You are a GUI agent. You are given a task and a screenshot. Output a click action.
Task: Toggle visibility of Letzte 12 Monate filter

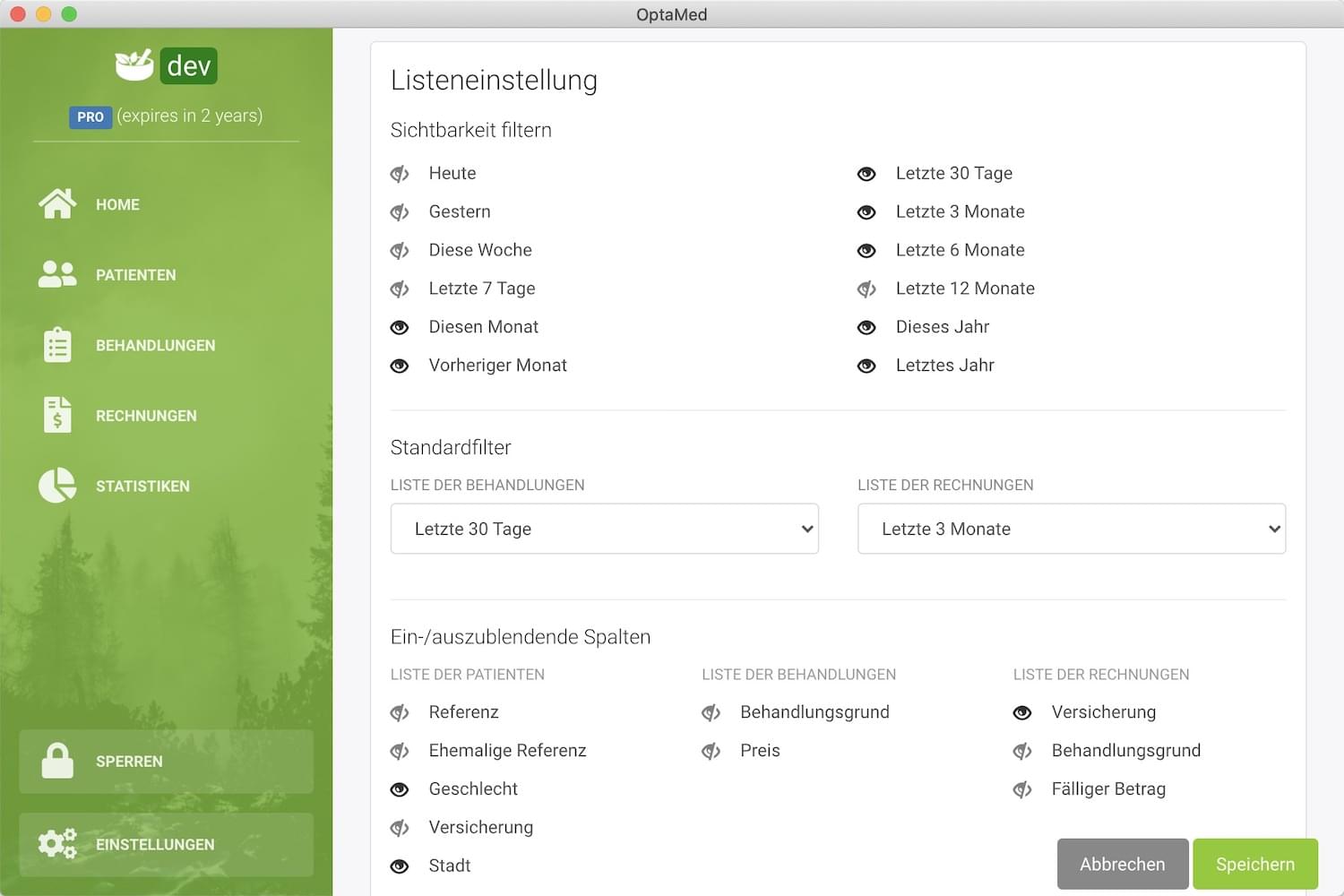pos(866,289)
